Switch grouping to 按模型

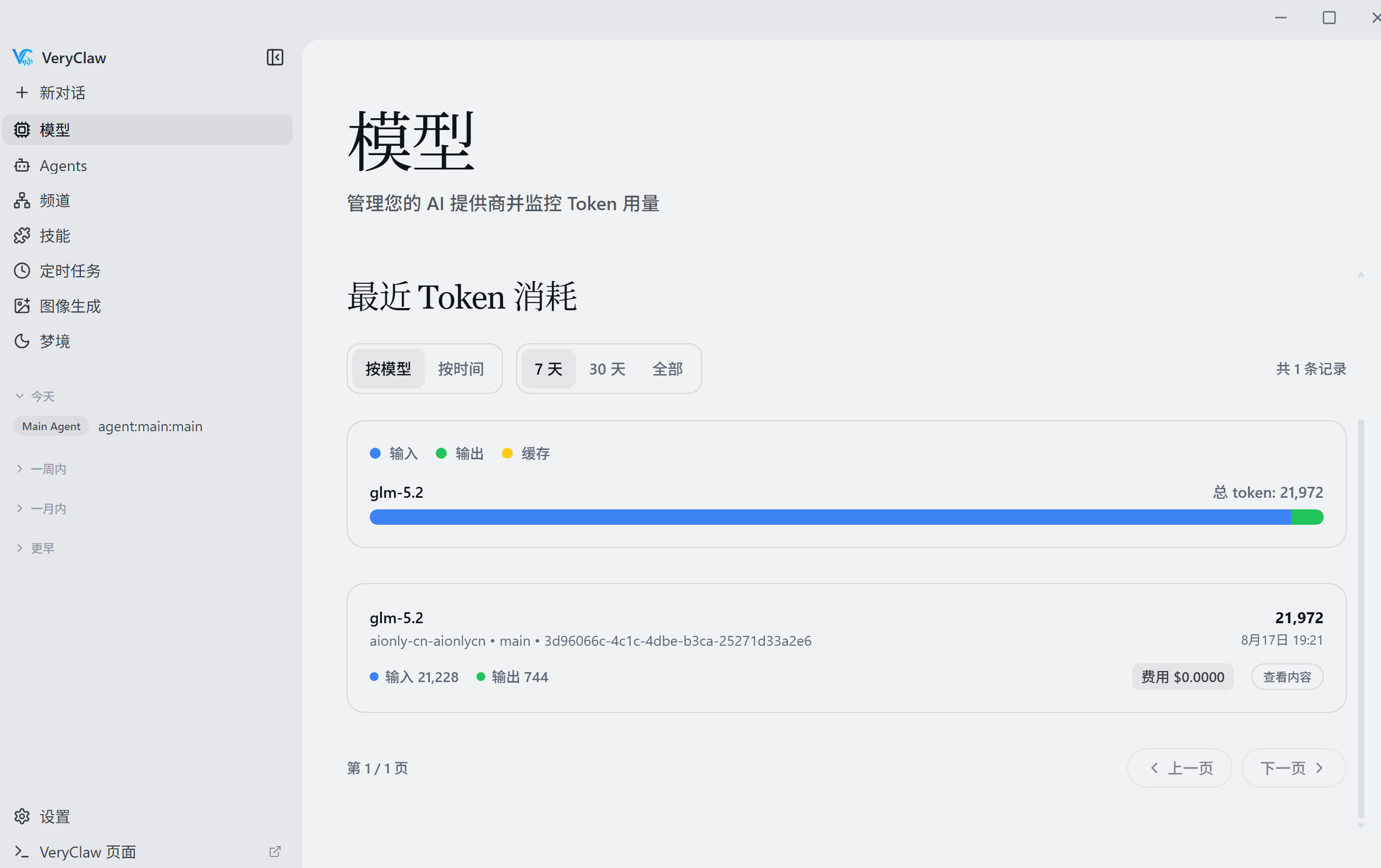tap(388, 369)
